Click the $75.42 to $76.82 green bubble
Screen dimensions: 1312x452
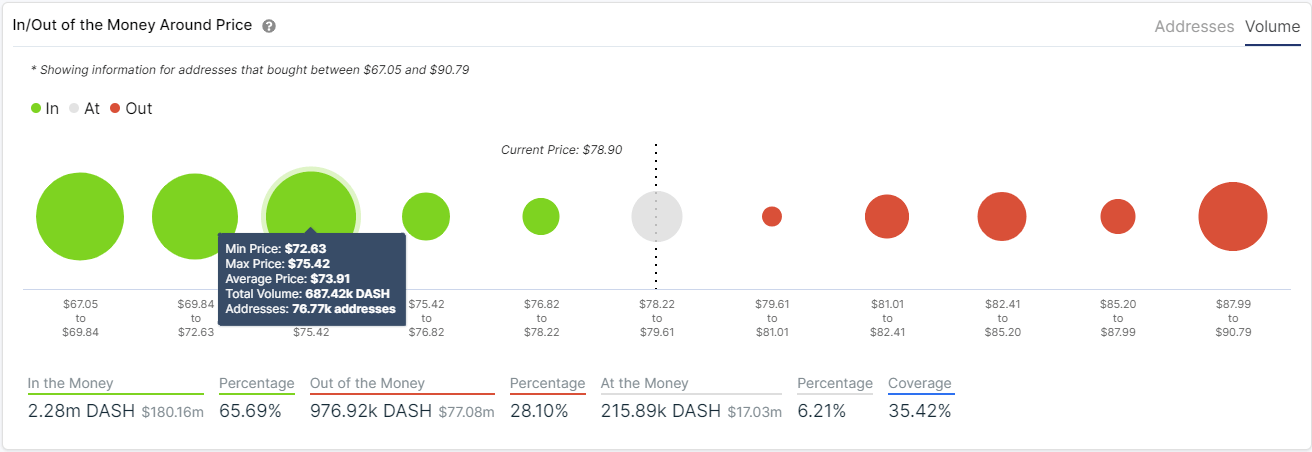426,217
